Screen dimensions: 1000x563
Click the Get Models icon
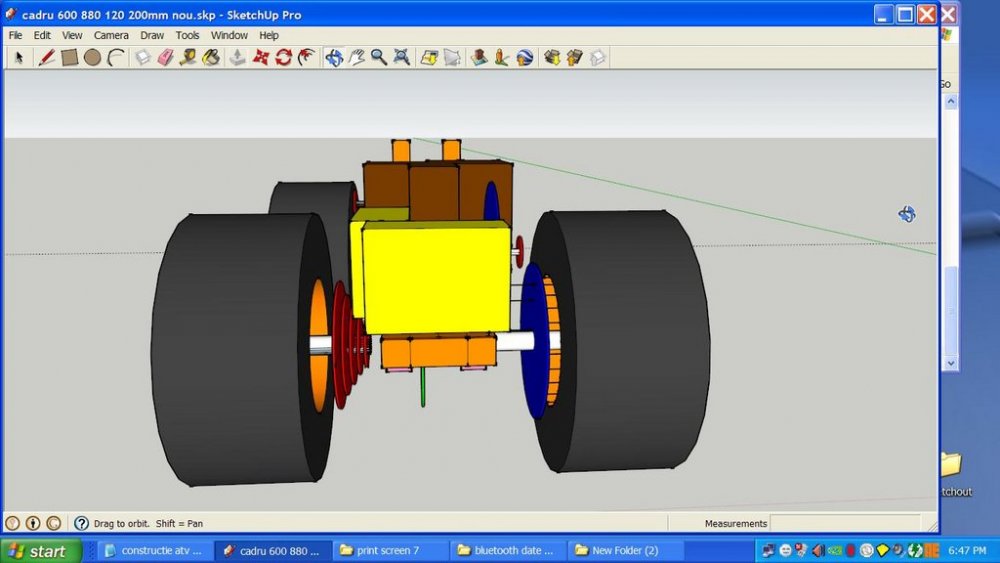pyautogui.click(x=552, y=58)
